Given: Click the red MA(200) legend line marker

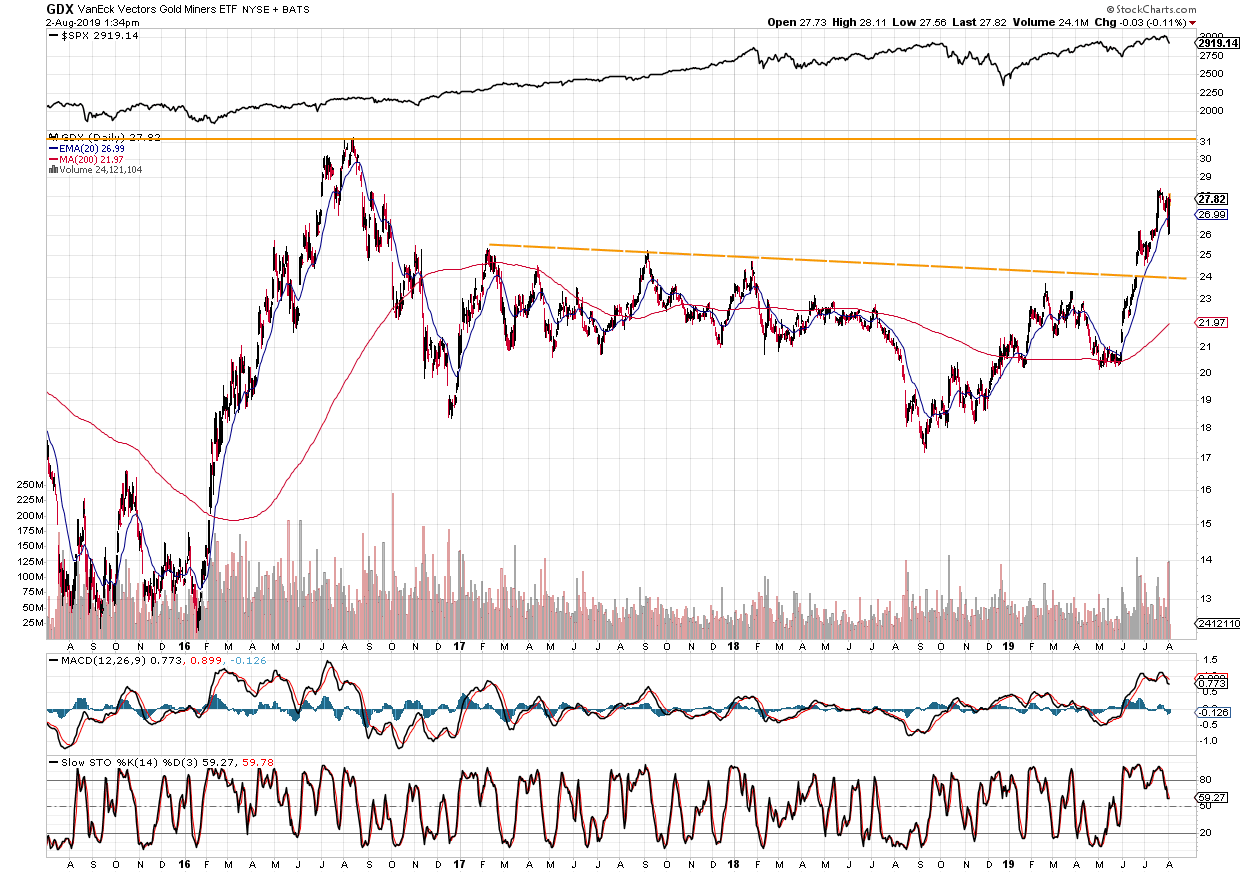Looking at the screenshot, I should tap(55, 159).
